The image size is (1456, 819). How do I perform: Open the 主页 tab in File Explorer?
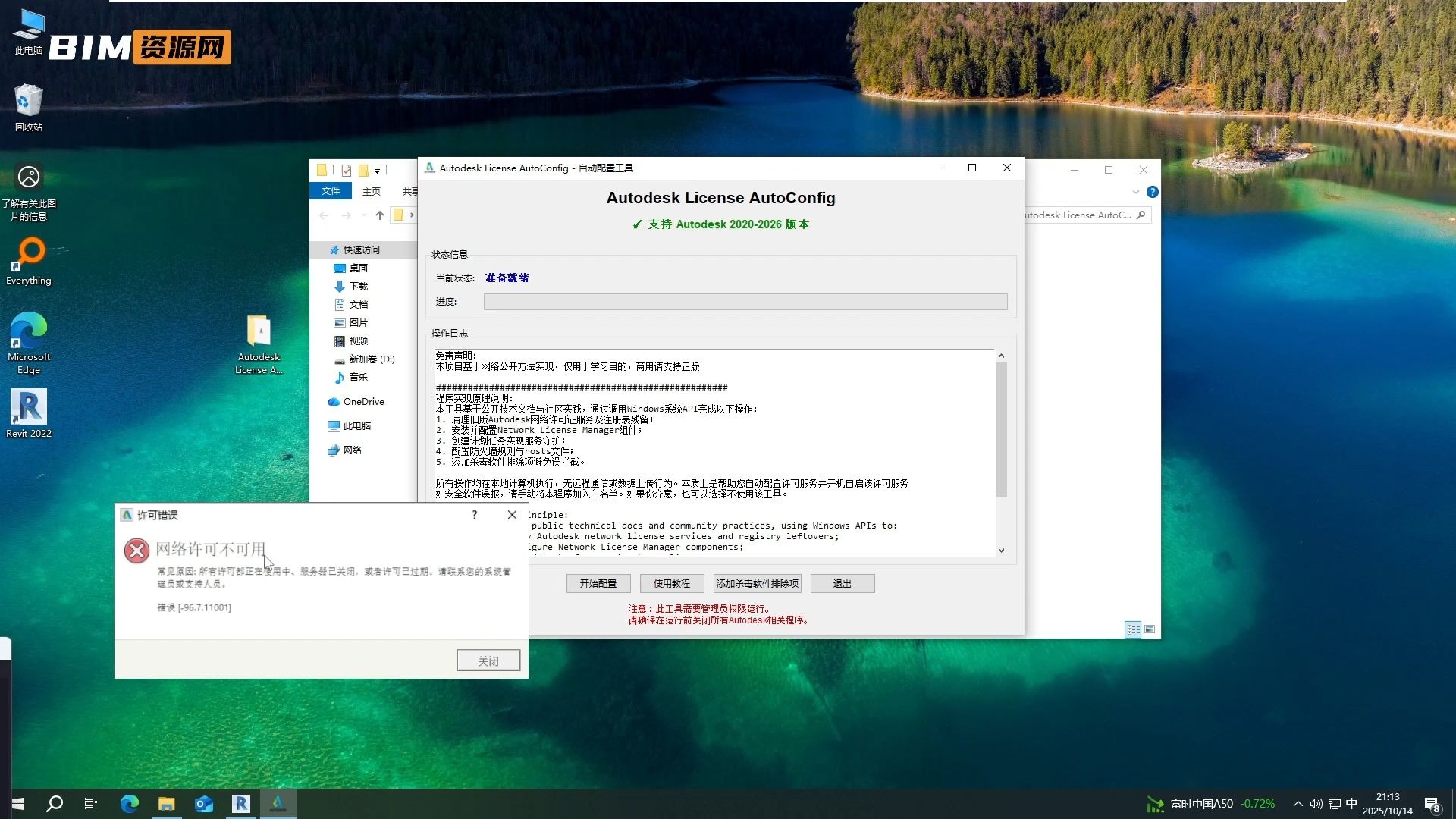pyautogui.click(x=372, y=191)
